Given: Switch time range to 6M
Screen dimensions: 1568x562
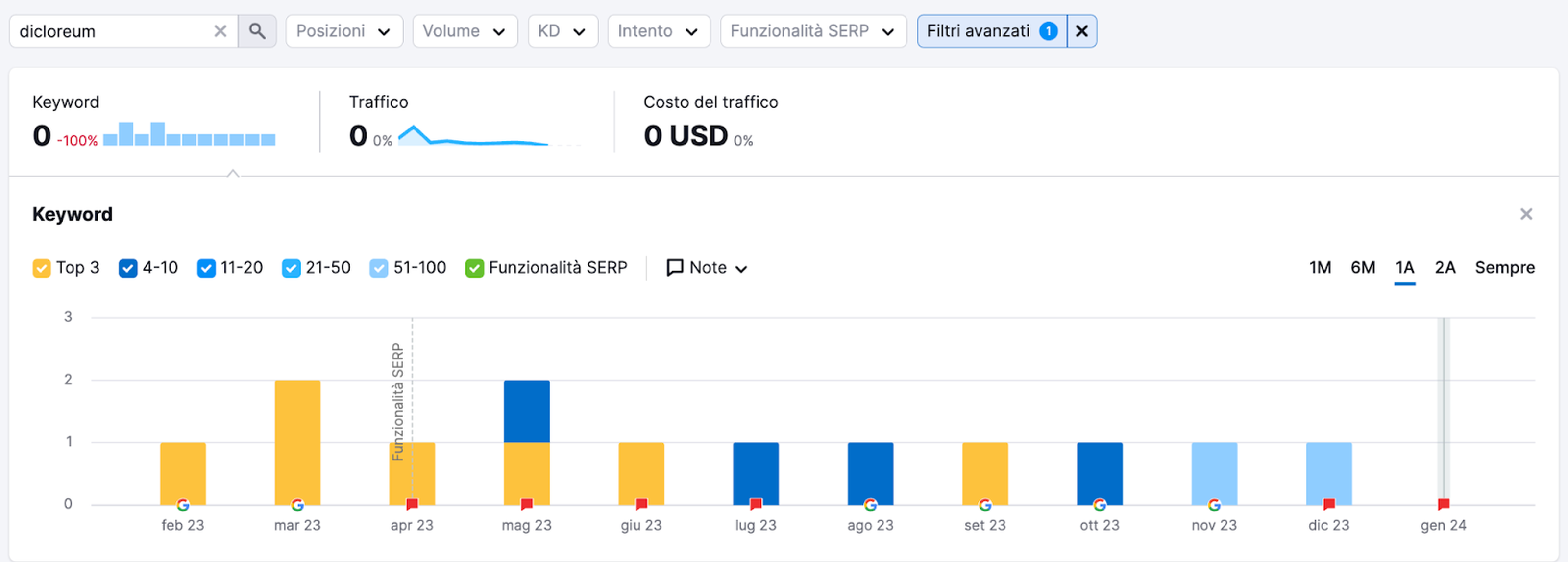Looking at the screenshot, I should (x=1362, y=268).
